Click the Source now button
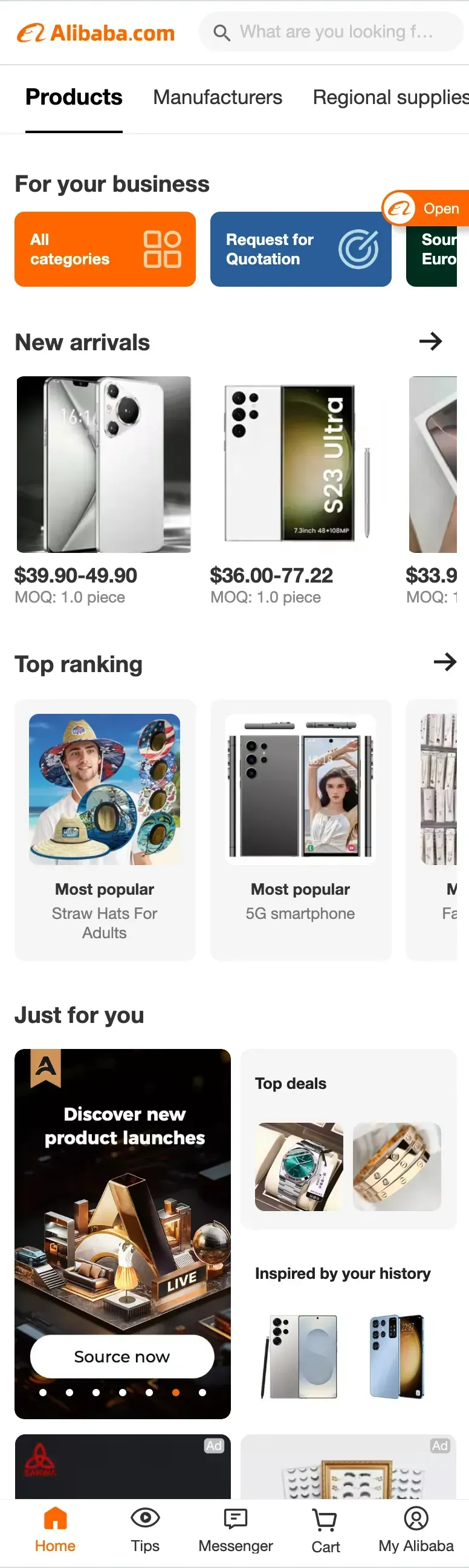469x1568 pixels. (122, 1357)
